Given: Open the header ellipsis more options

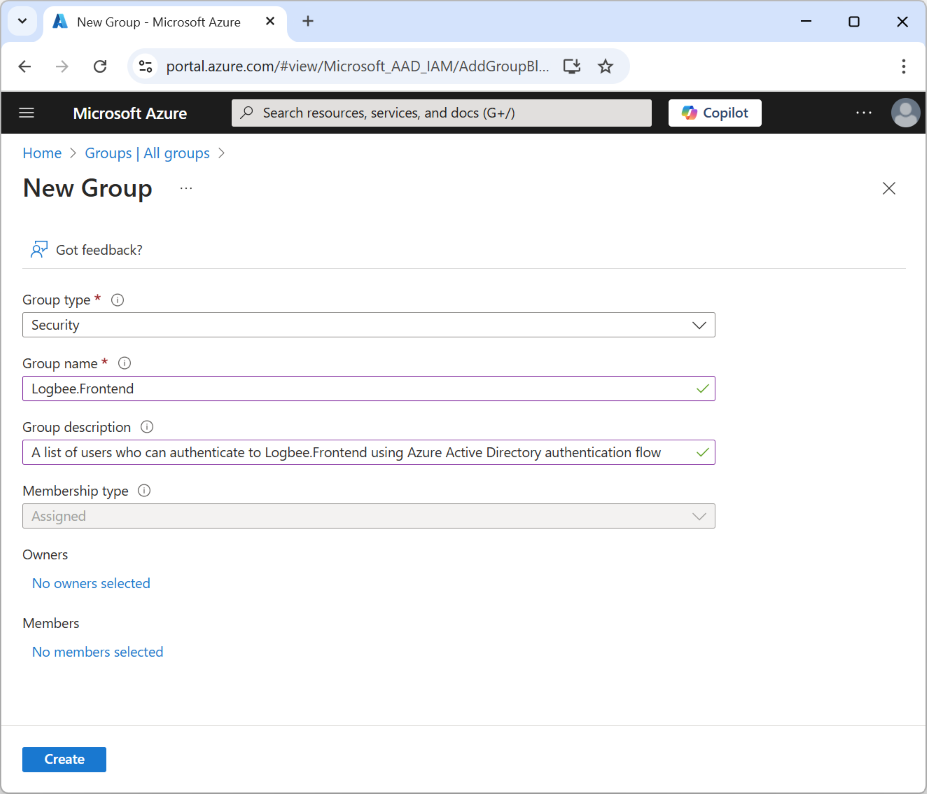Looking at the screenshot, I should click(x=864, y=113).
